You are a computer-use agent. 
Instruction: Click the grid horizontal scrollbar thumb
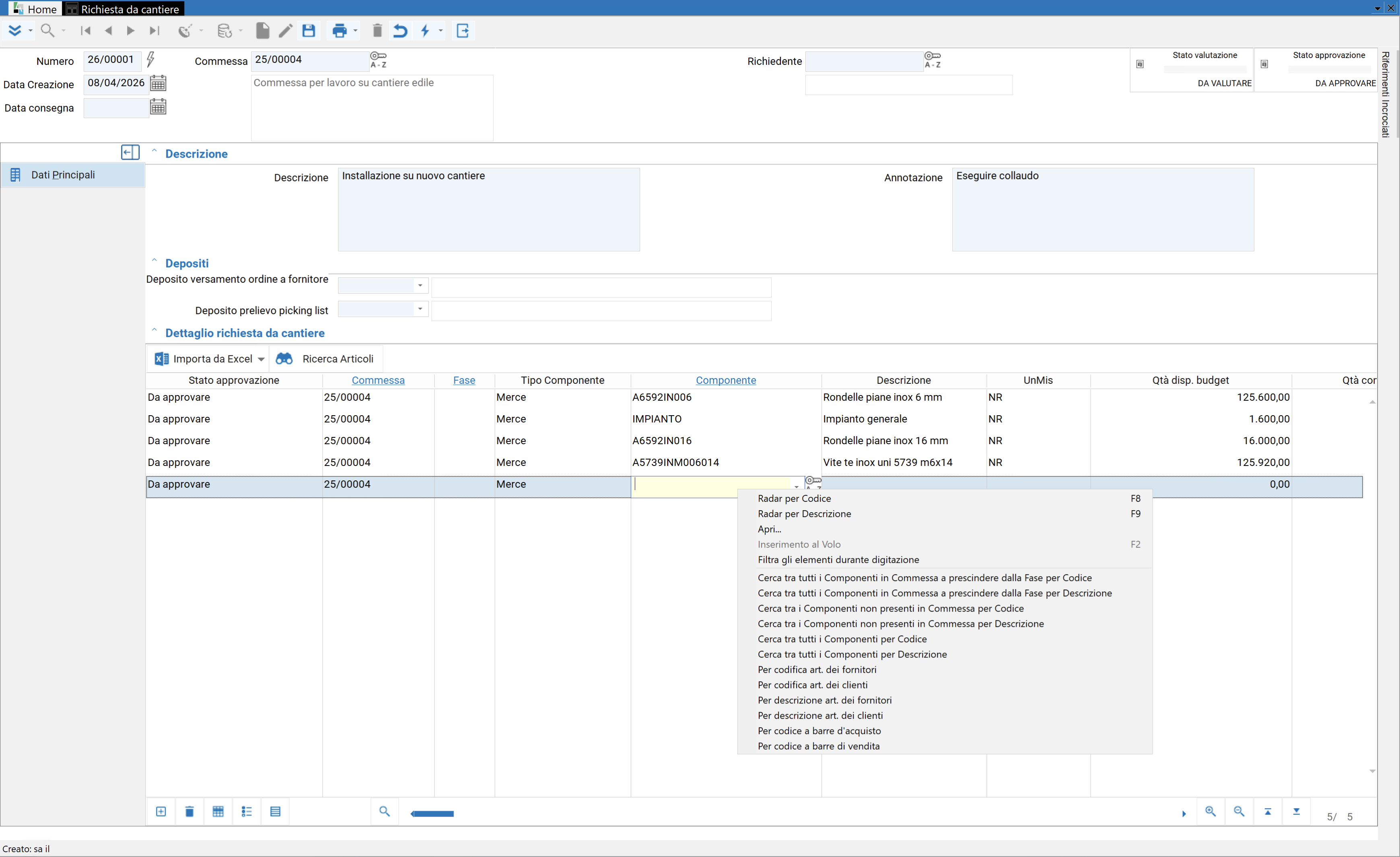tap(432, 814)
